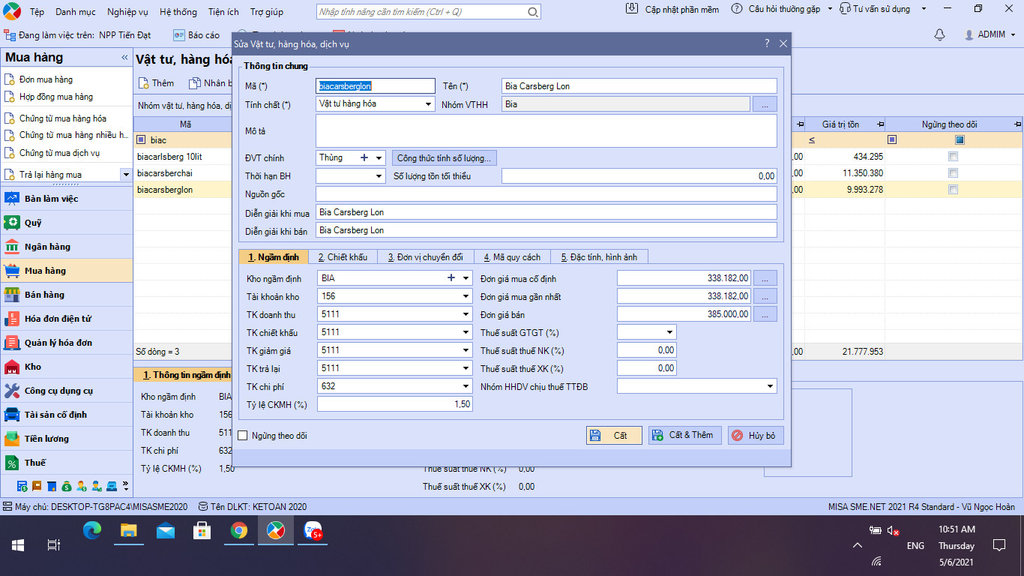Image resolution: width=1024 pixels, height=576 pixels.
Task: Open Nhóm VTHH browse ellipsis button
Action: click(x=765, y=104)
